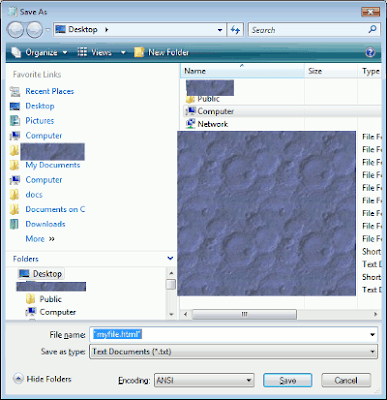The height and width of the screenshot is (400, 387).
Task: Show More favorite links
Action: 40,239
